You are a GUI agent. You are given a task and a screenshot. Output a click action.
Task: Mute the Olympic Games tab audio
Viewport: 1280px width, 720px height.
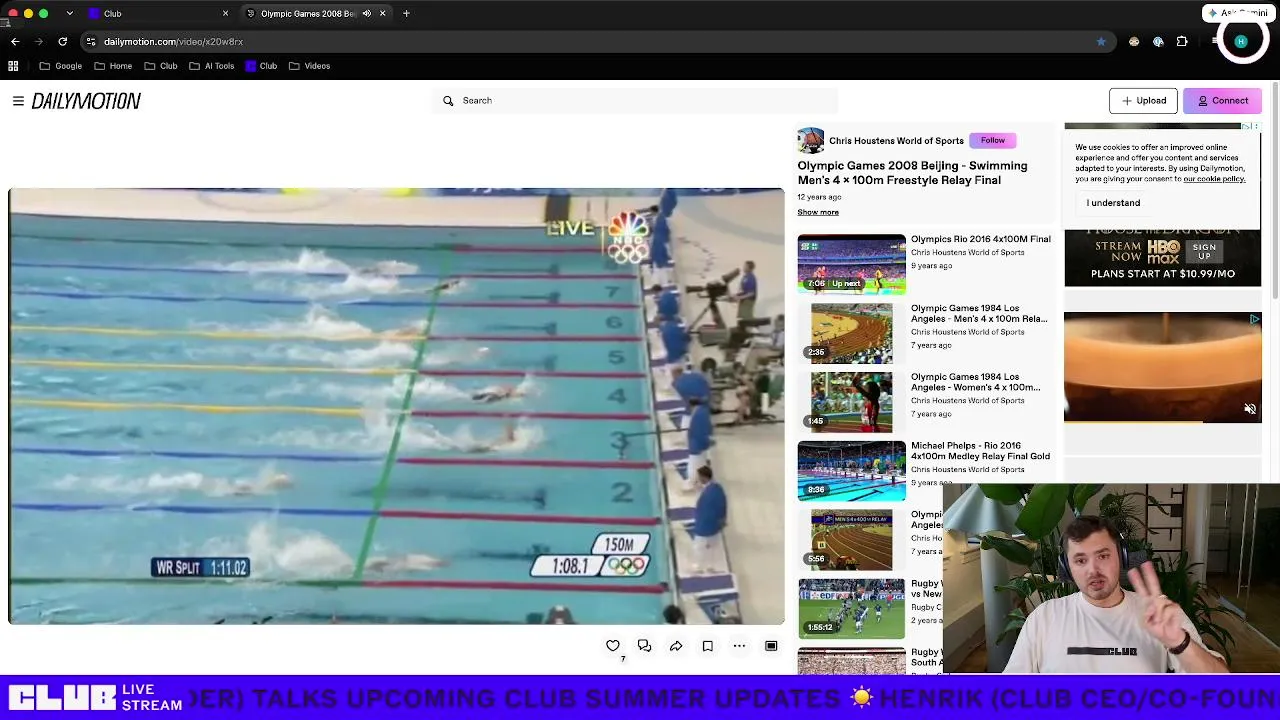point(366,14)
